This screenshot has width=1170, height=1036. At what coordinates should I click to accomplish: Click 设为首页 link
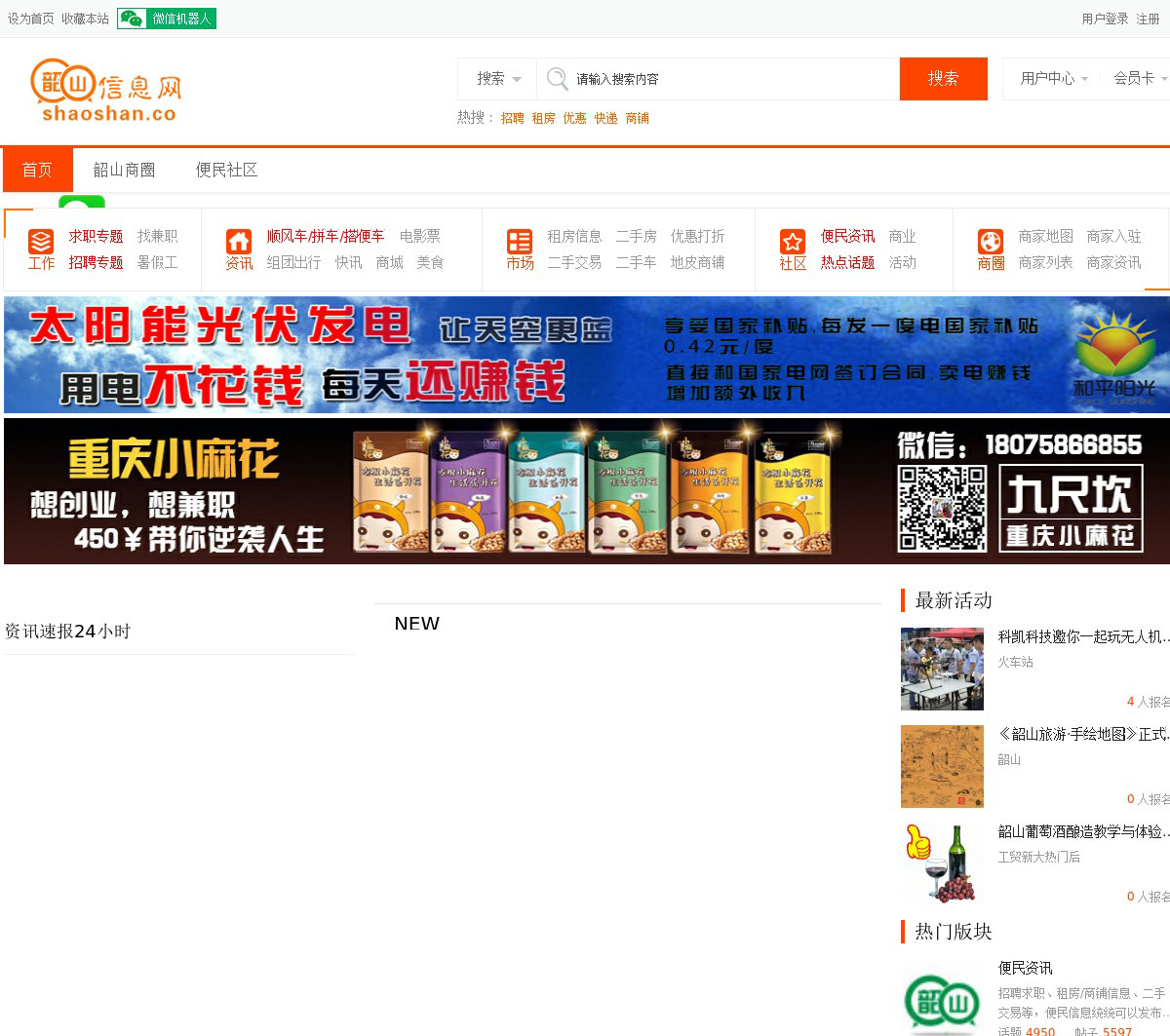pos(31,19)
